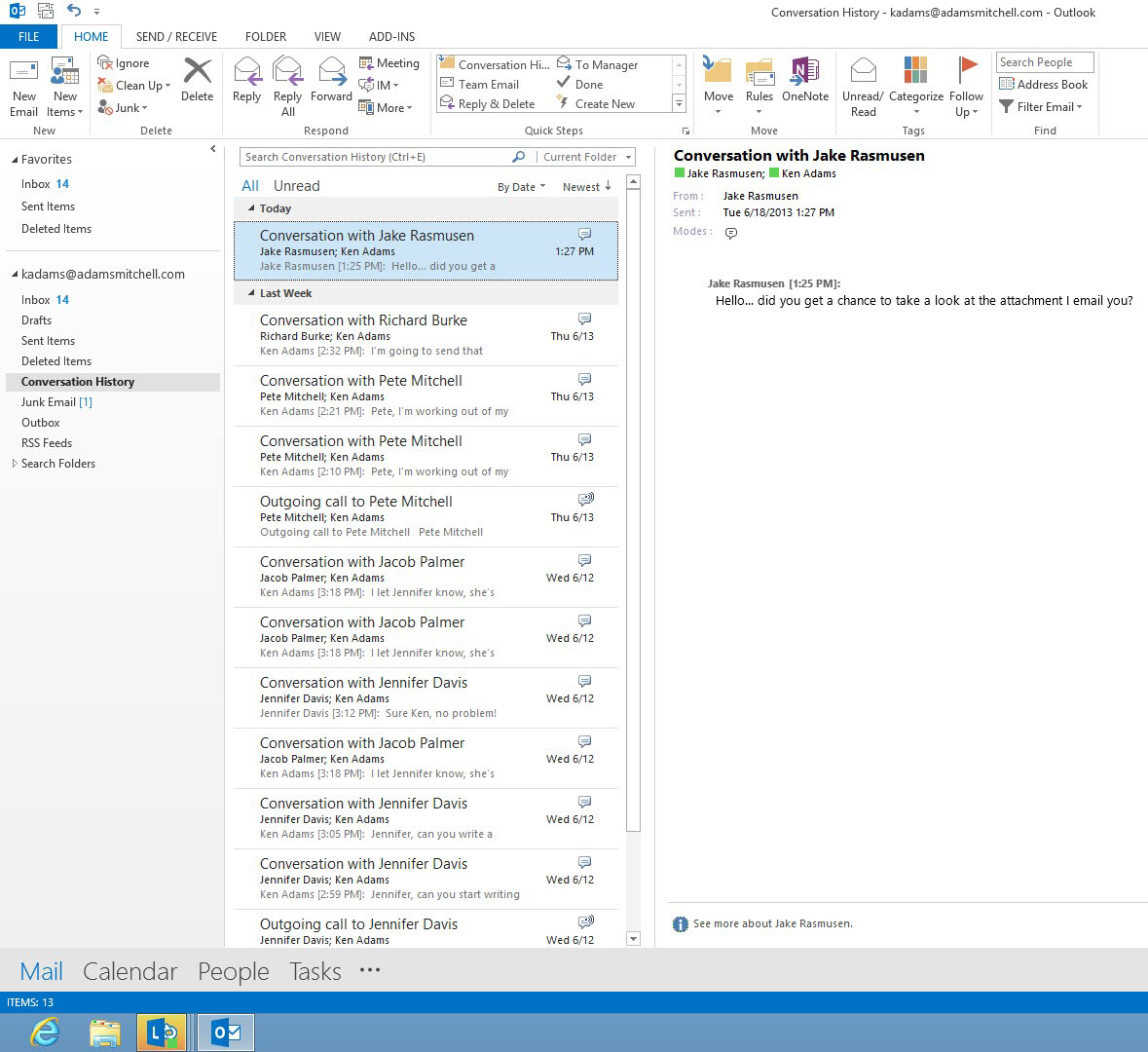The width and height of the screenshot is (1148, 1052).
Task: Run the Reply & Delete quick step
Action: (x=488, y=104)
